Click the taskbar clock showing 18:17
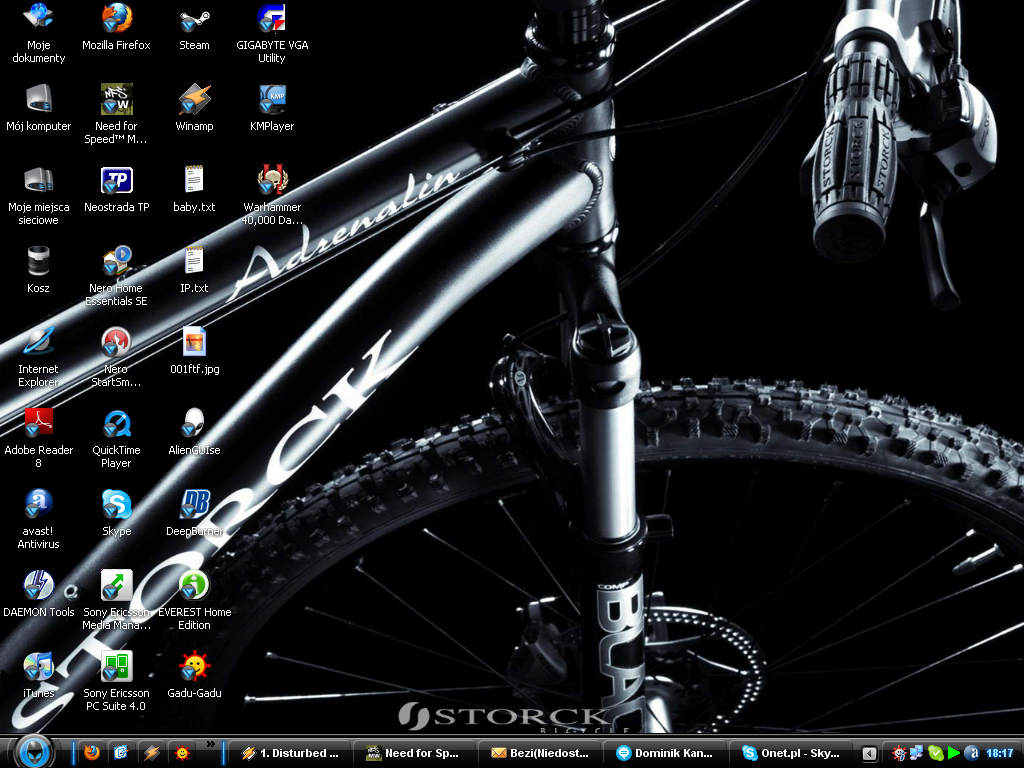The image size is (1024, 768). [999, 754]
